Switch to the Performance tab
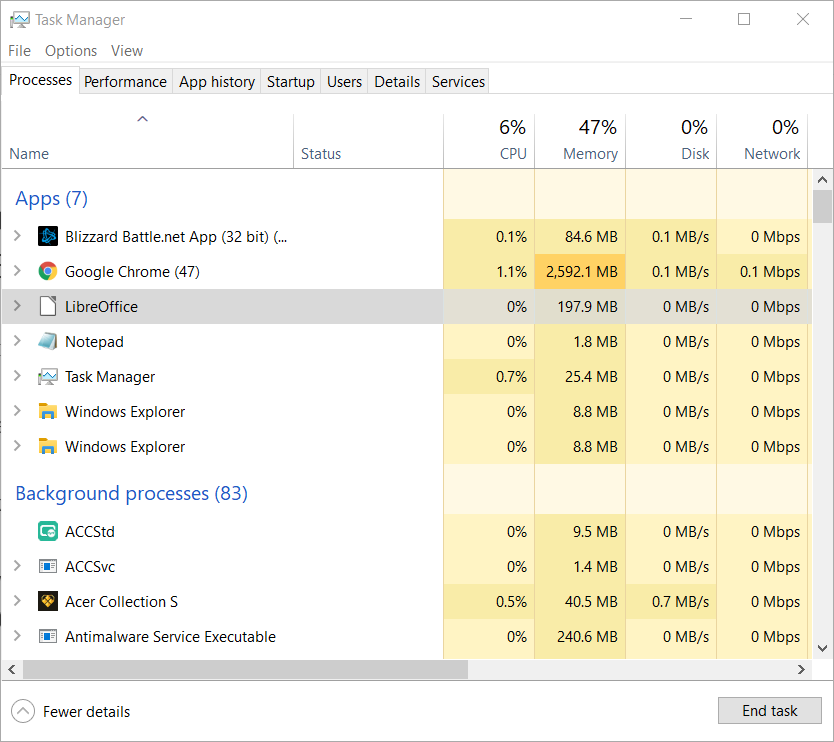The width and height of the screenshot is (834, 742). [x=126, y=81]
